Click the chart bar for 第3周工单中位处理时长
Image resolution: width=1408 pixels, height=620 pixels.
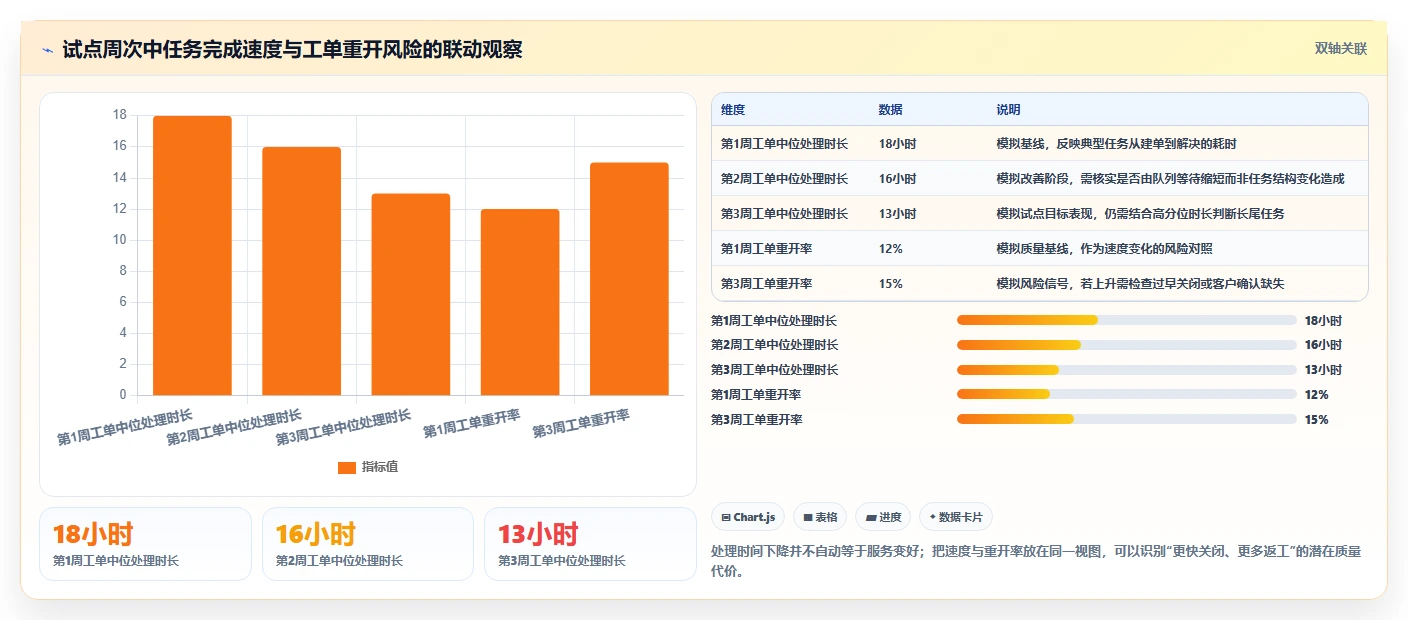tap(410, 294)
